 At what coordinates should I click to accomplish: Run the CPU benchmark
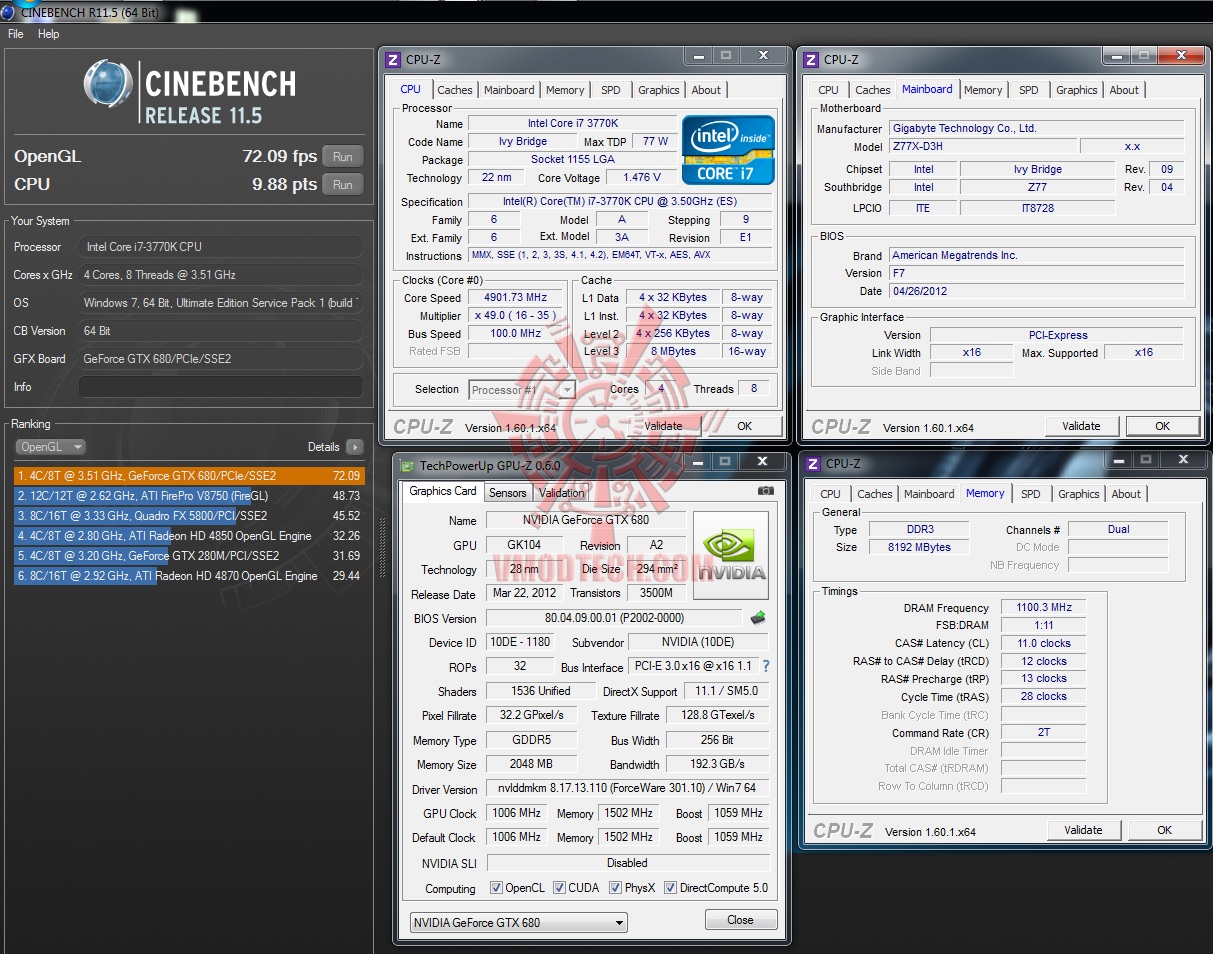pyautogui.click(x=343, y=185)
